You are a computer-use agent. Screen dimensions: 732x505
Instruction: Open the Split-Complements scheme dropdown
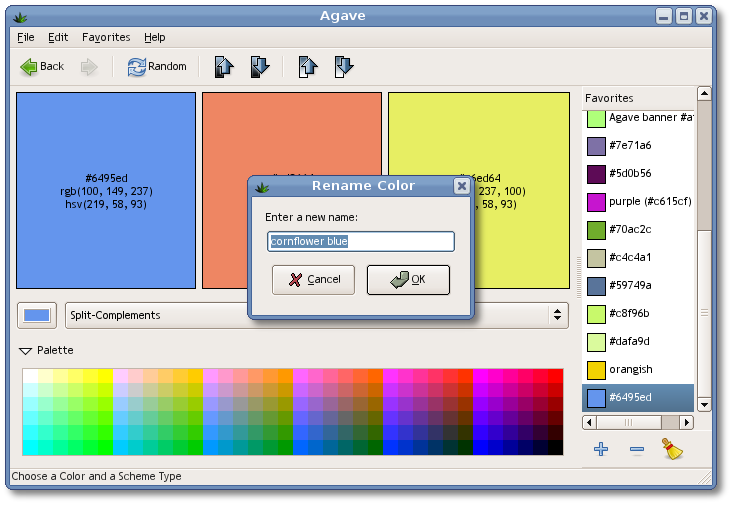click(316, 315)
